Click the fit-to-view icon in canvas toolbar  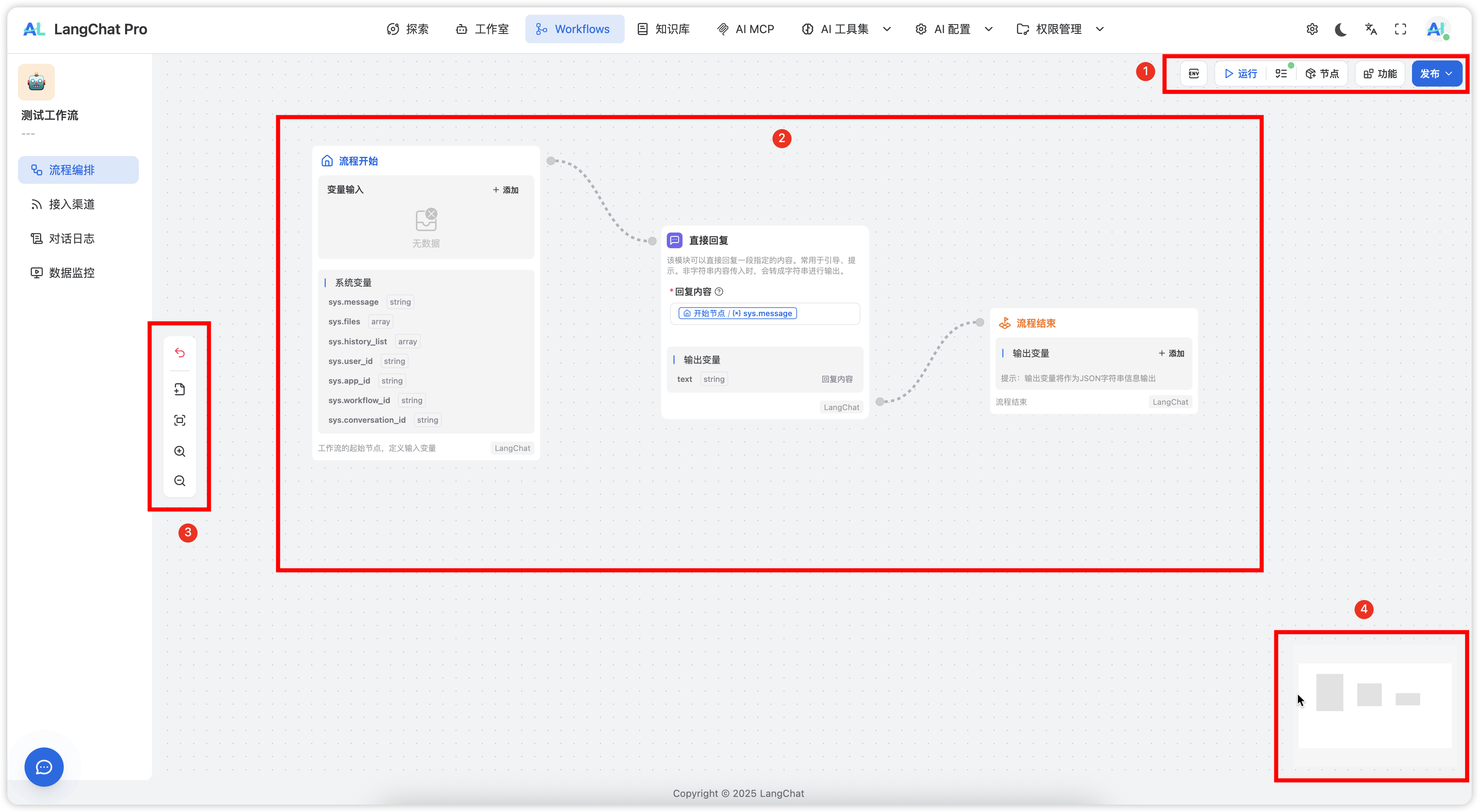click(180, 420)
